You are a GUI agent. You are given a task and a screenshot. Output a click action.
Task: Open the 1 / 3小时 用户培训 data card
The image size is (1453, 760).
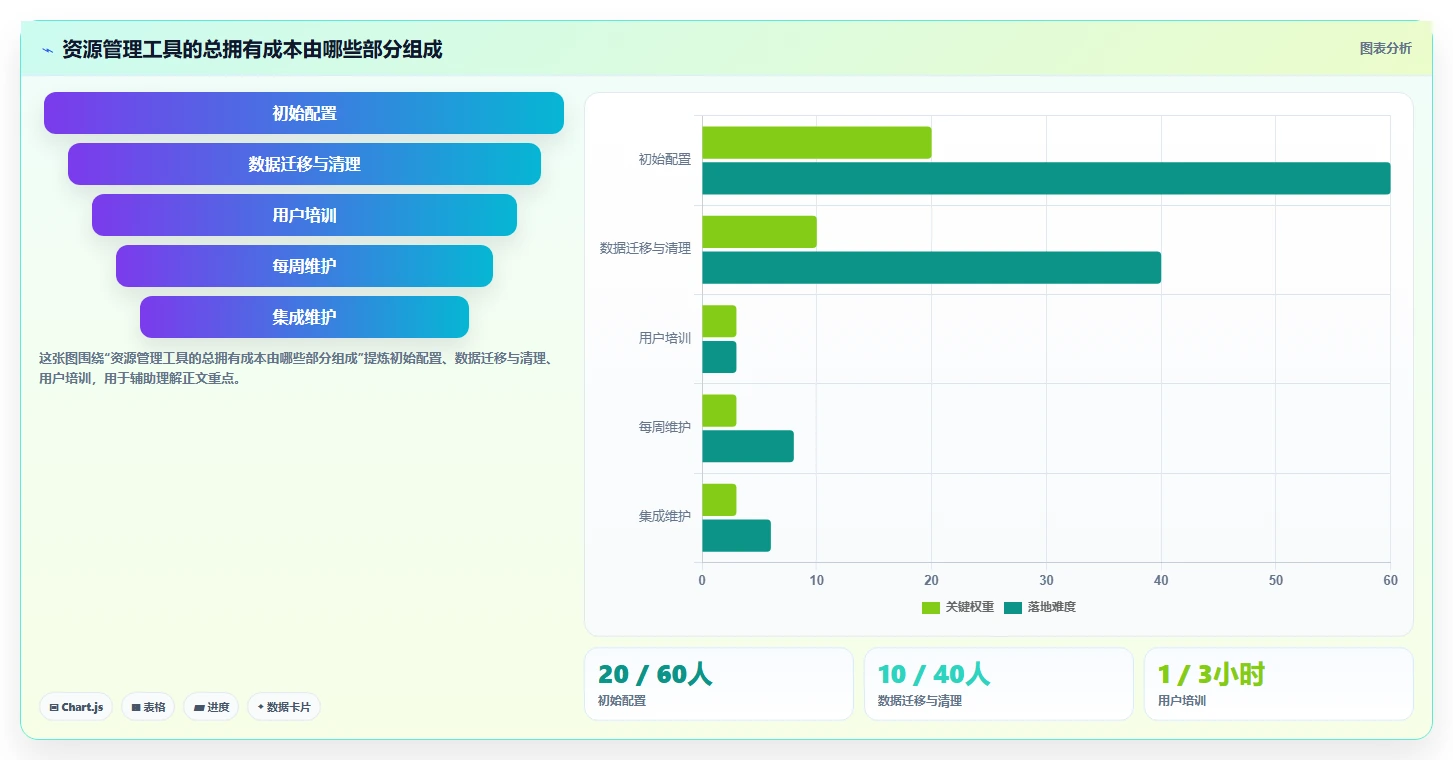1279,684
